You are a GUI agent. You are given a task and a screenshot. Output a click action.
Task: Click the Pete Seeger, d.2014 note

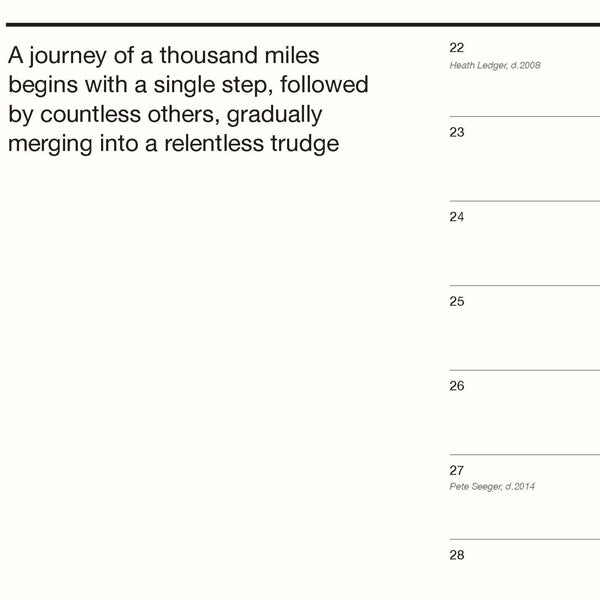coord(493,487)
